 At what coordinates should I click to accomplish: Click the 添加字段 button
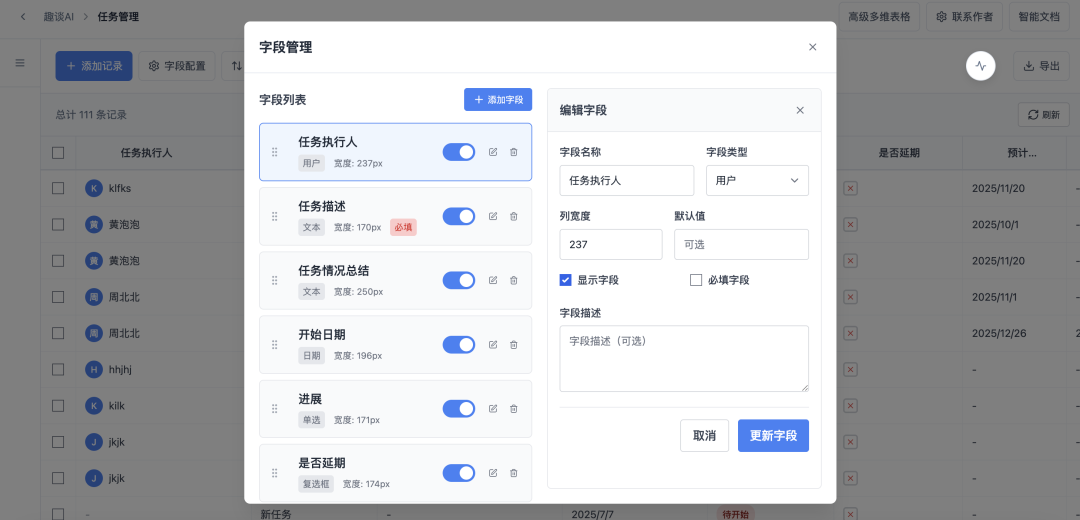498,99
